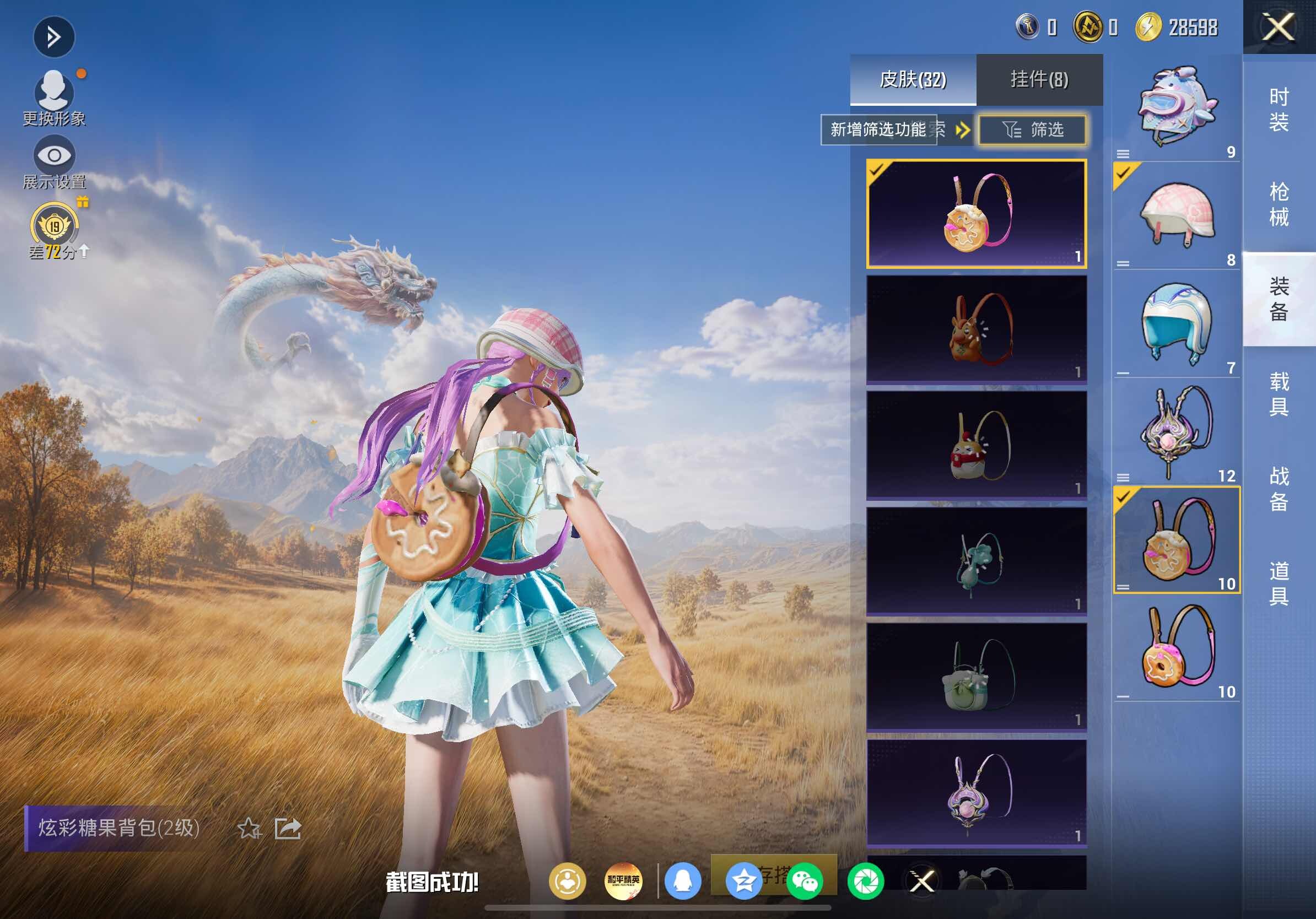Open the 战备 category tab
Image resolution: width=1316 pixels, height=919 pixels.
pos(1279,489)
